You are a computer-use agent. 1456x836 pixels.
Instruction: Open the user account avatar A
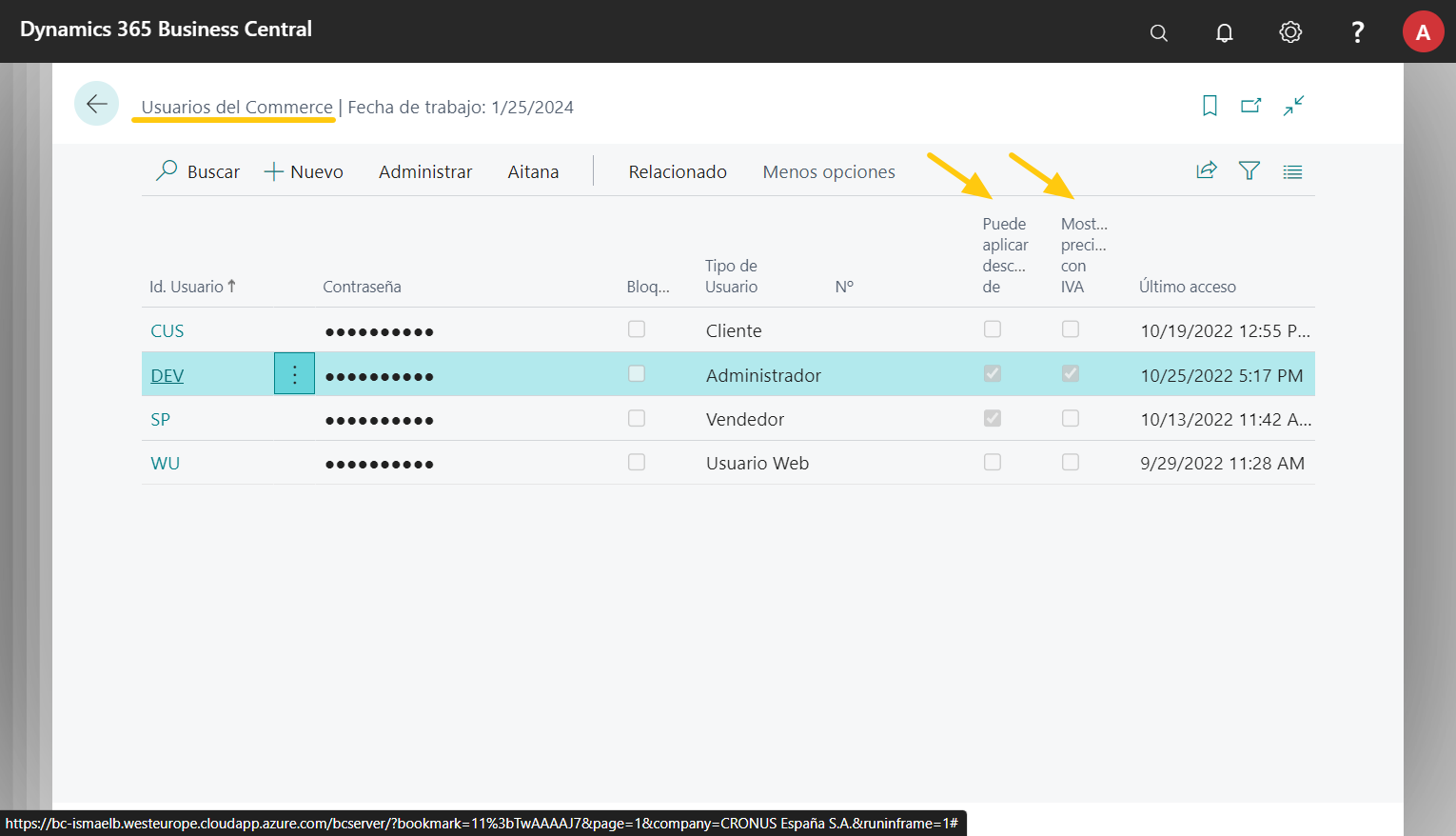point(1423,32)
